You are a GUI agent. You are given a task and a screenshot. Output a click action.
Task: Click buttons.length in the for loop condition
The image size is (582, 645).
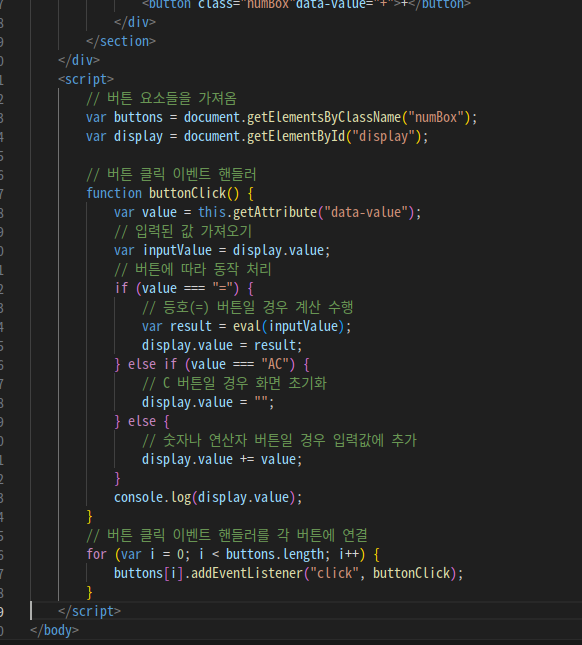tap(275, 554)
